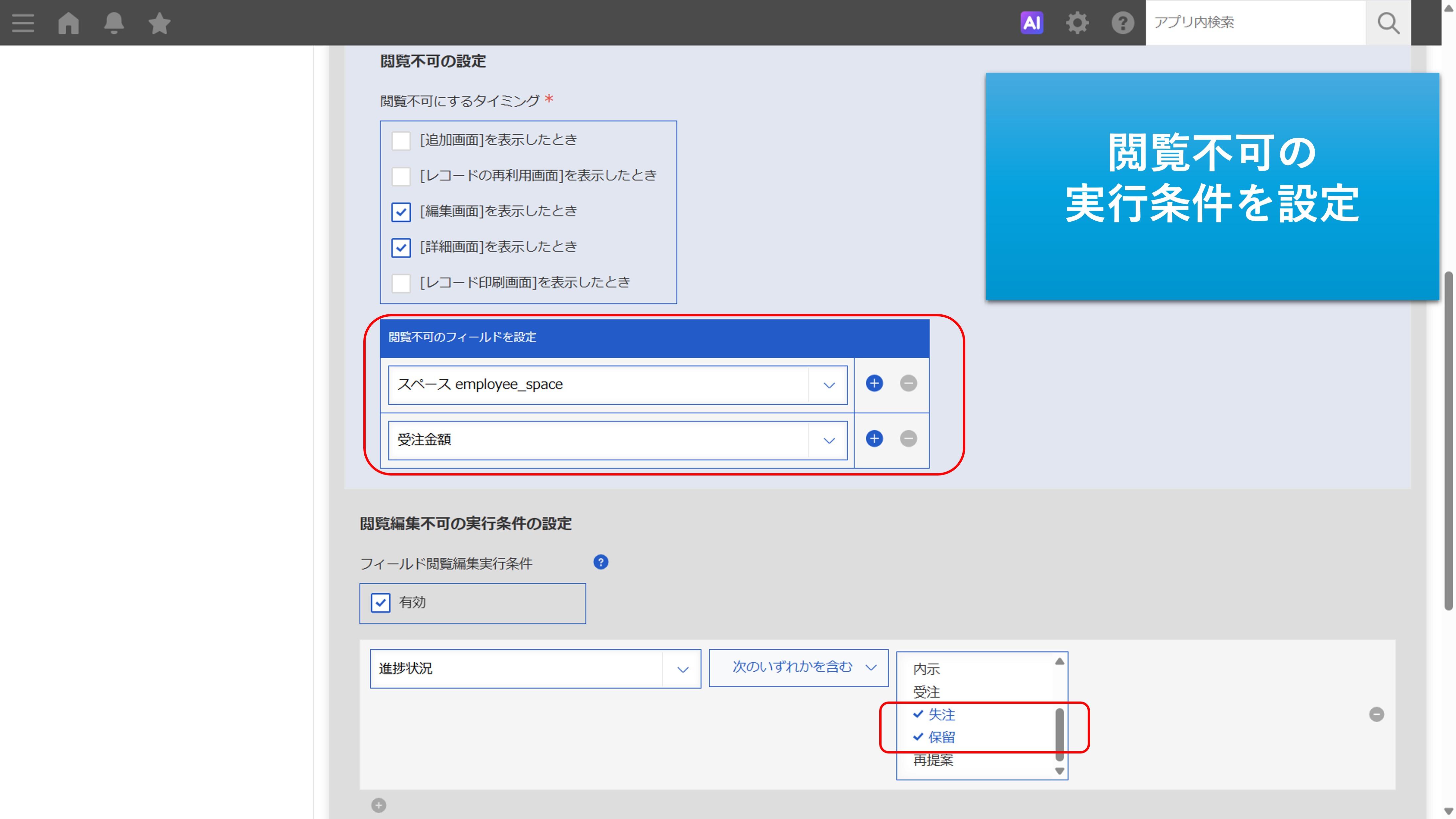
Task: Remove the 受注金額 field row
Action: tap(908, 438)
